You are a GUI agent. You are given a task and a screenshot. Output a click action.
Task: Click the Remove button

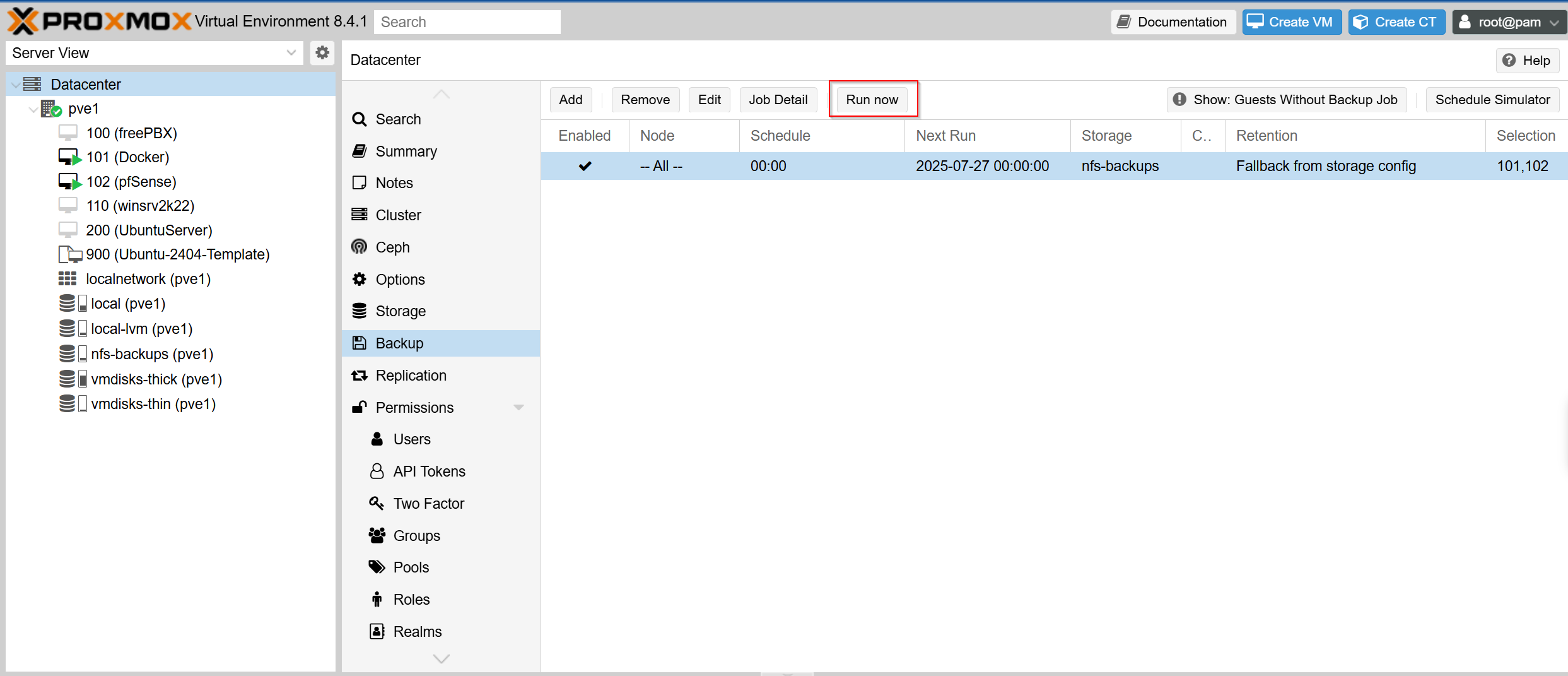click(x=645, y=100)
